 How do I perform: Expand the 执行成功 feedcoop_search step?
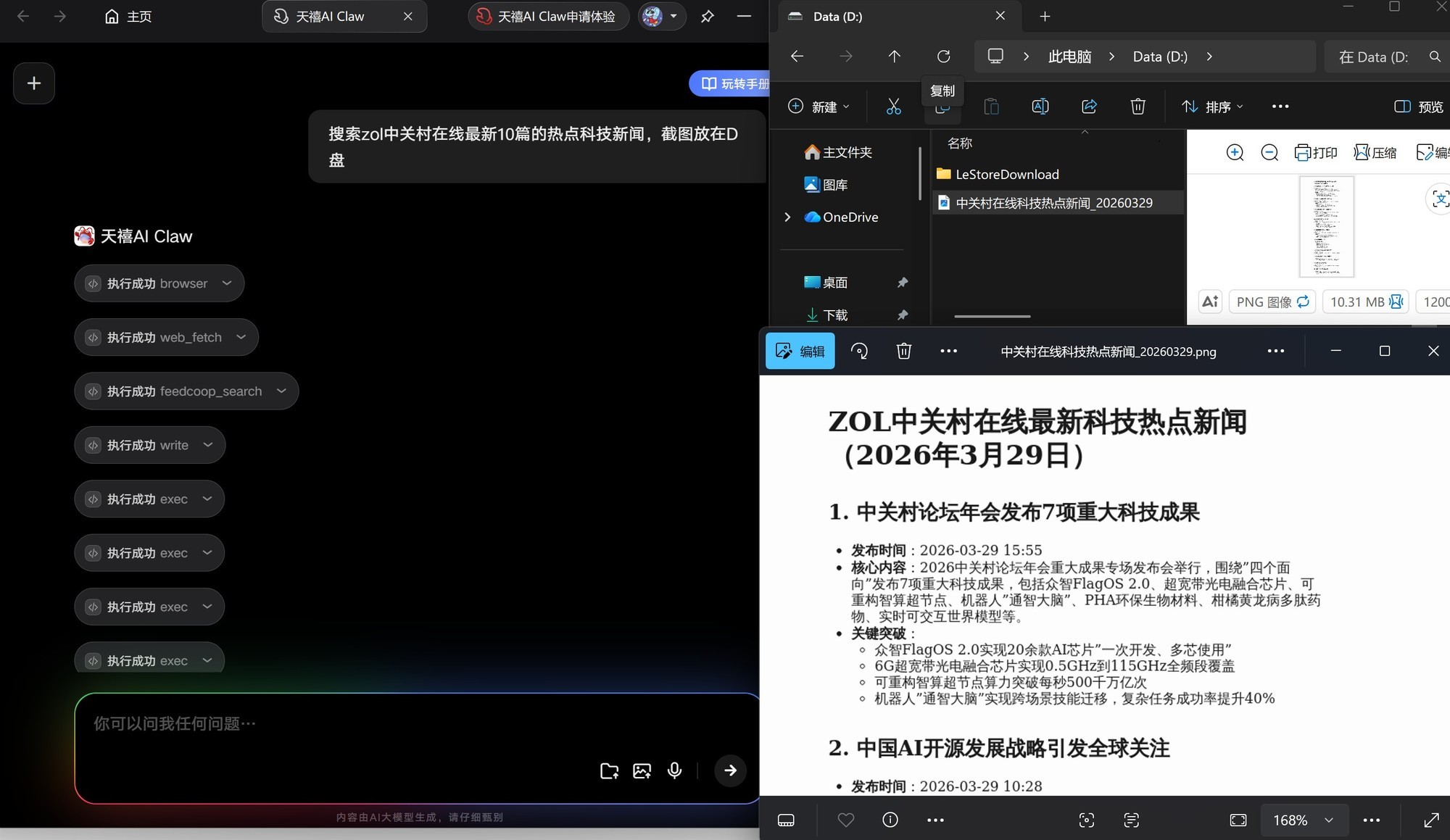coord(186,391)
